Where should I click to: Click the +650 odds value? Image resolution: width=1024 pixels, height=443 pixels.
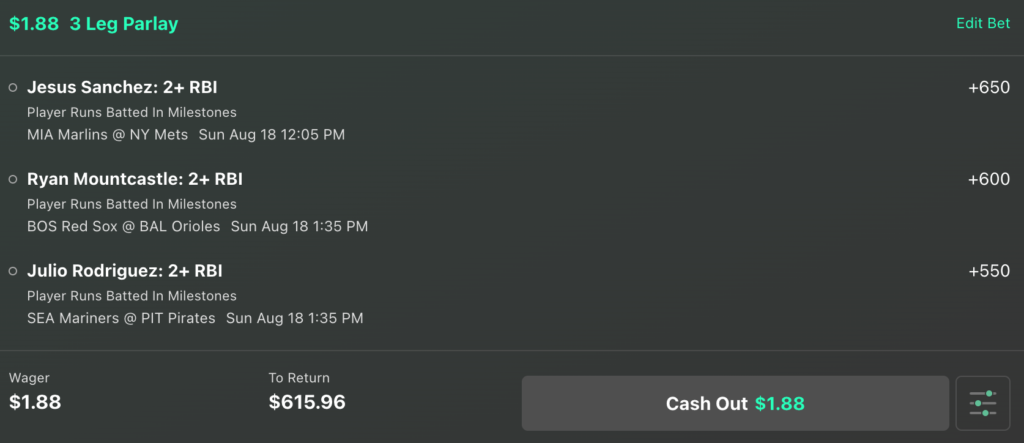(989, 88)
